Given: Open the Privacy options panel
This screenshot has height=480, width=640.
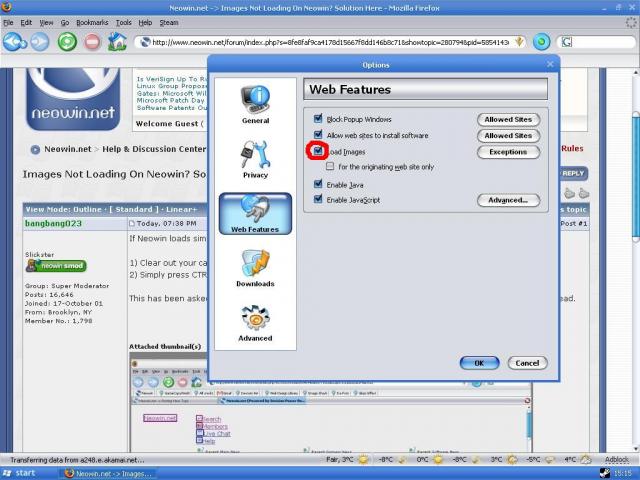Looking at the screenshot, I should point(255,159).
